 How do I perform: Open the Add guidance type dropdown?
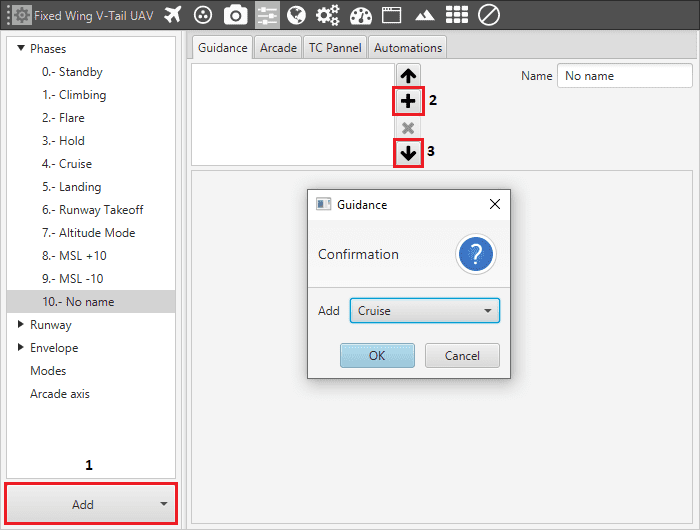(425, 310)
